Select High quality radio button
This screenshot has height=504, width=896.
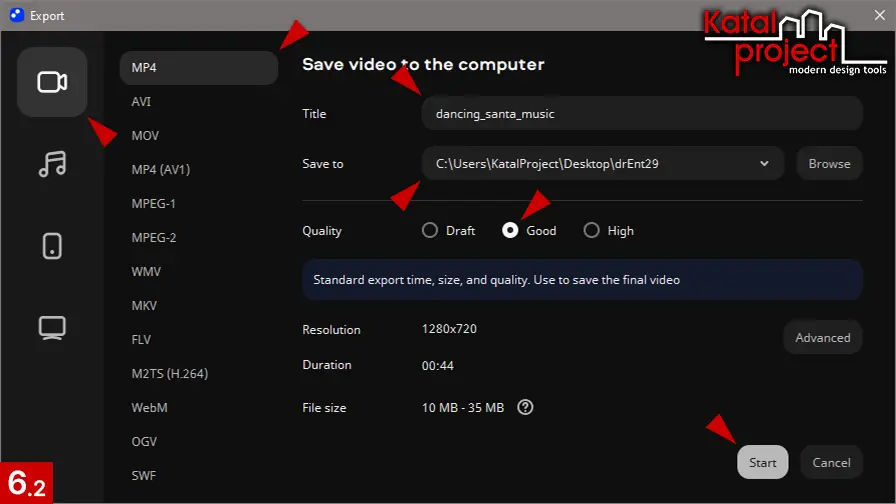[591, 231]
